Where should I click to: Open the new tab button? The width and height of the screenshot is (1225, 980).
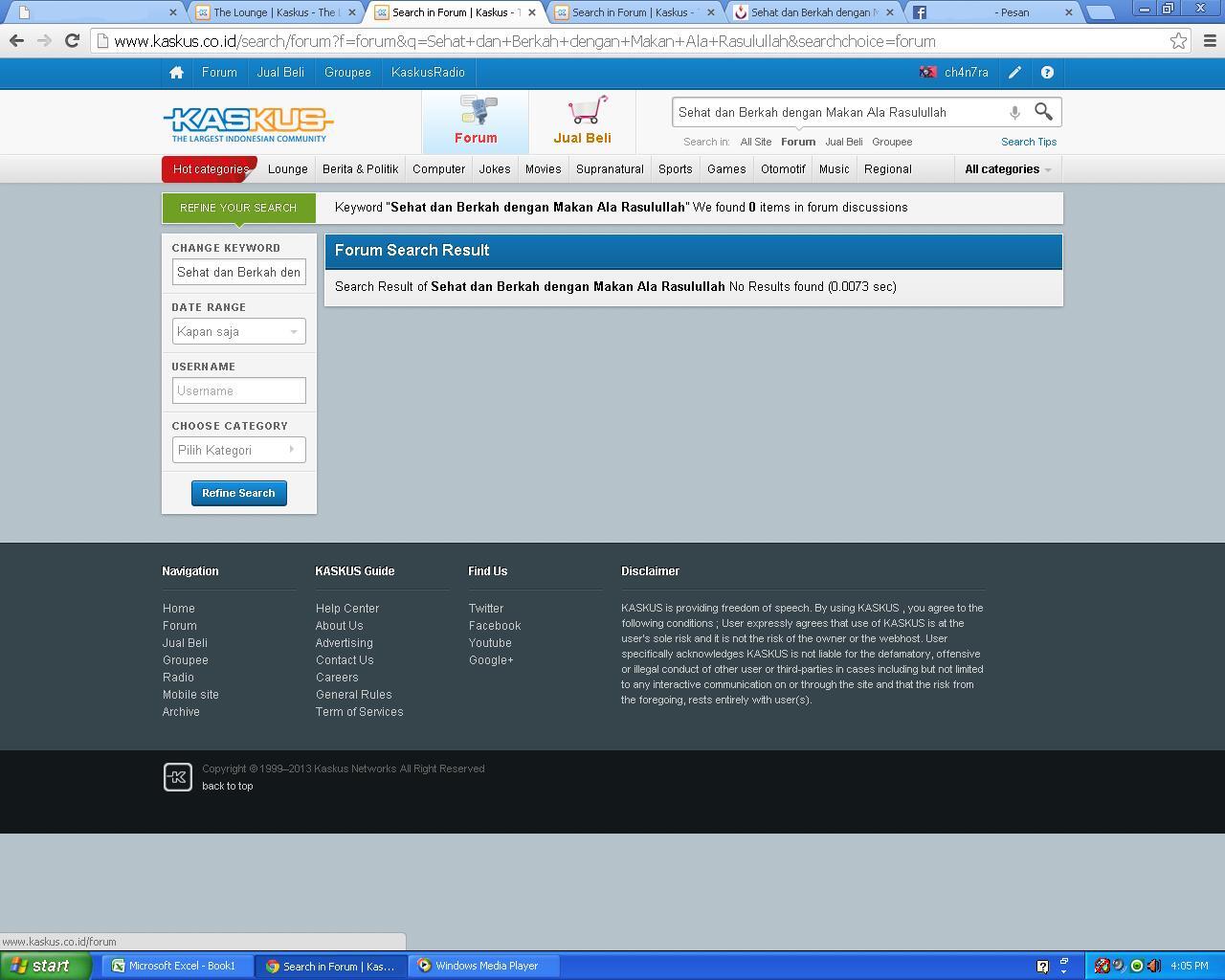pos(1102,12)
